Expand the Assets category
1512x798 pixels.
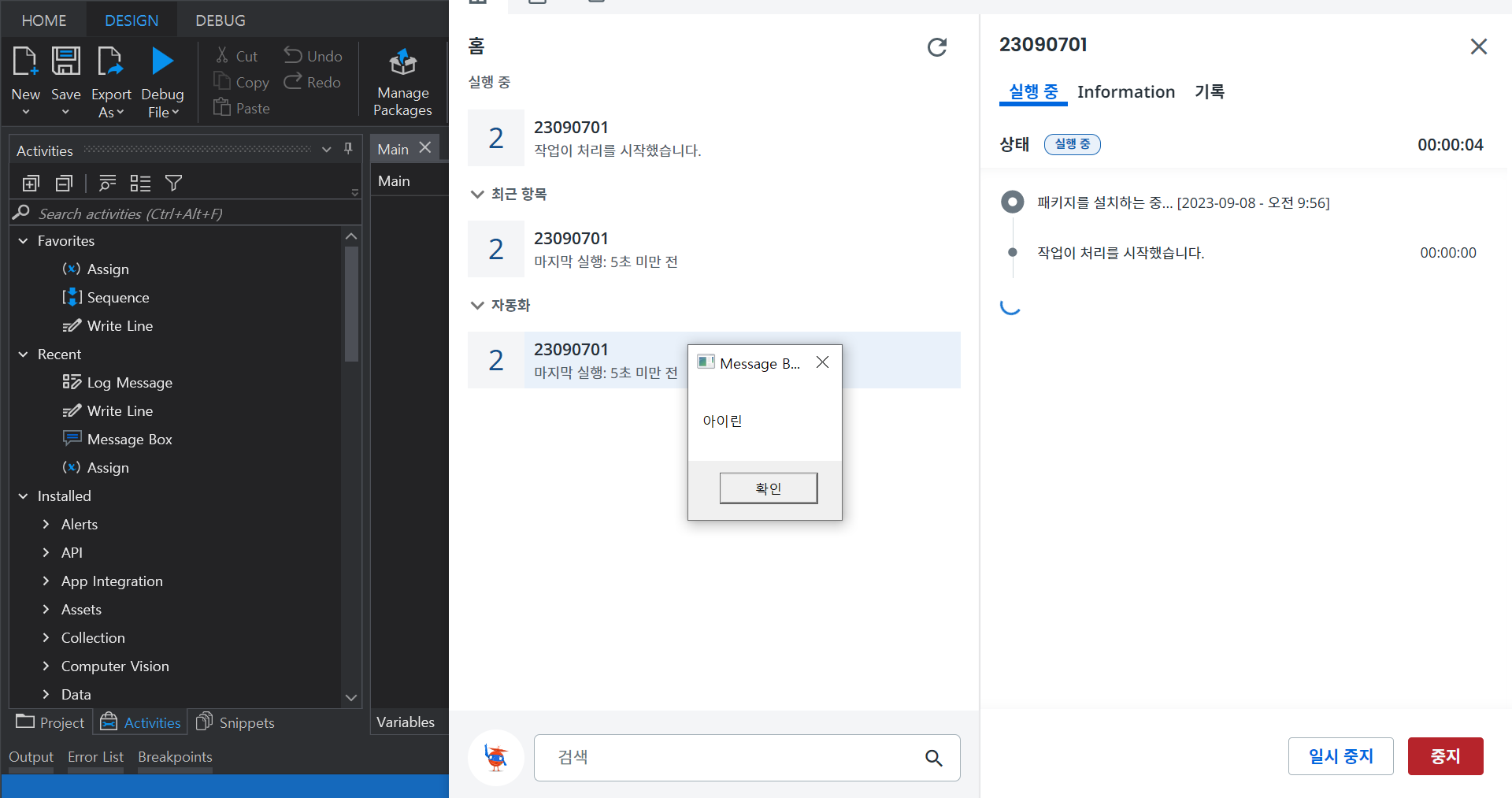pos(46,610)
